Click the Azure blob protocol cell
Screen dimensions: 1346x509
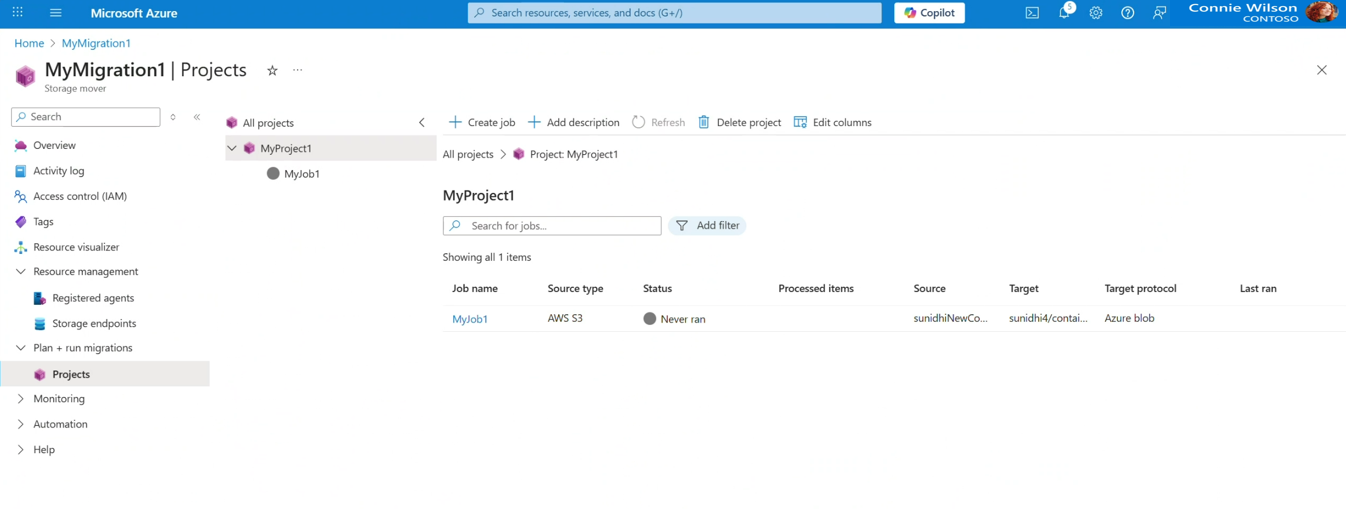[x=1129, y=318]
